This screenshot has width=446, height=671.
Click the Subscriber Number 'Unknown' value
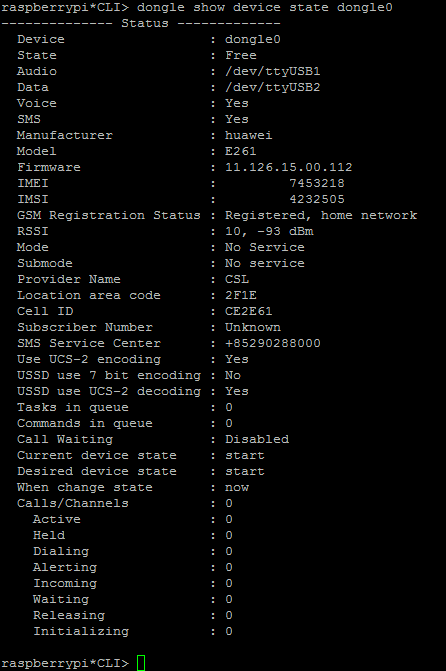(x=253, y=327)
